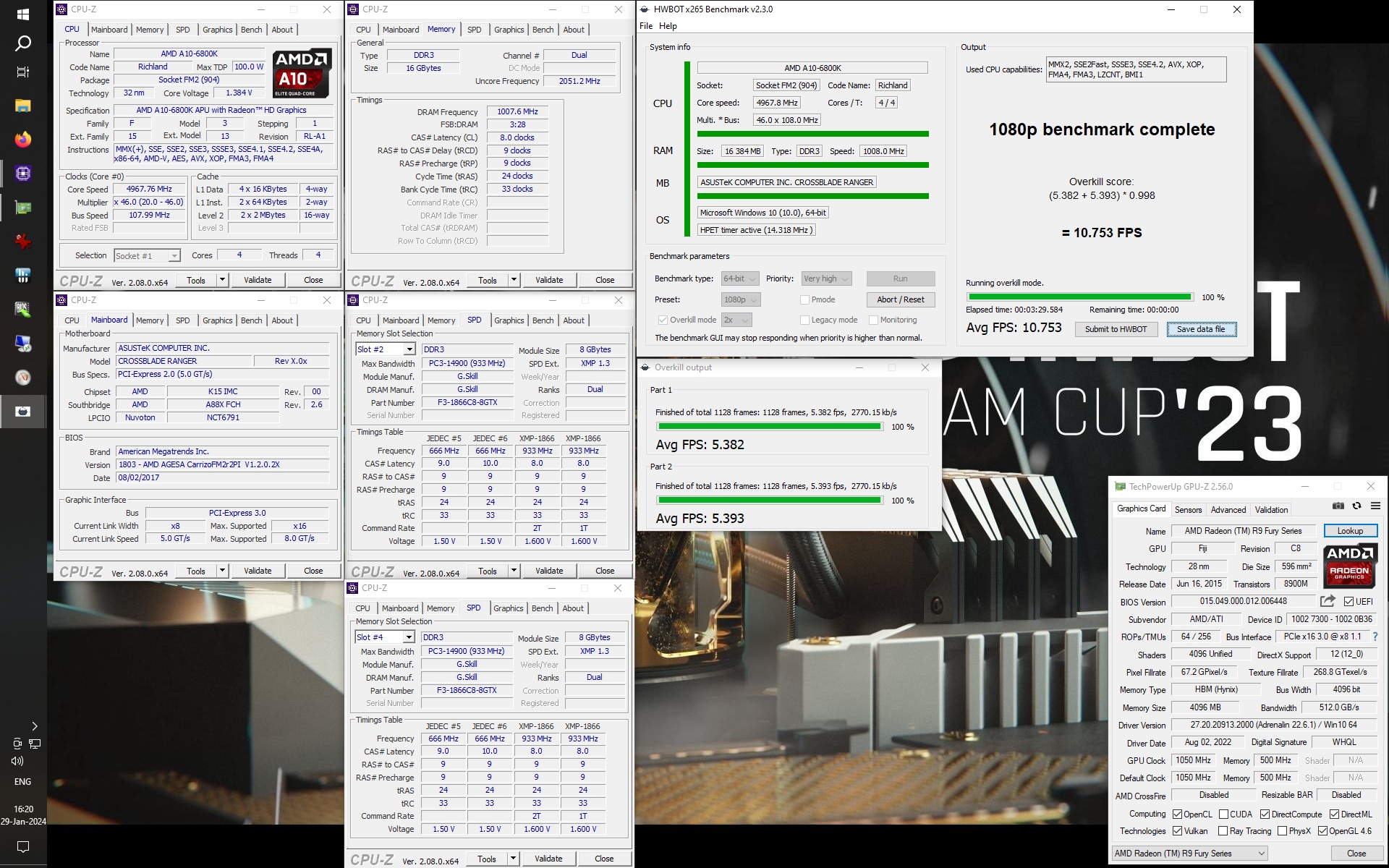This screenshot has height=868, width=1389.
Task: Toggle the Ray Tracing checkbox
Action: click(x=1223, y=831)
